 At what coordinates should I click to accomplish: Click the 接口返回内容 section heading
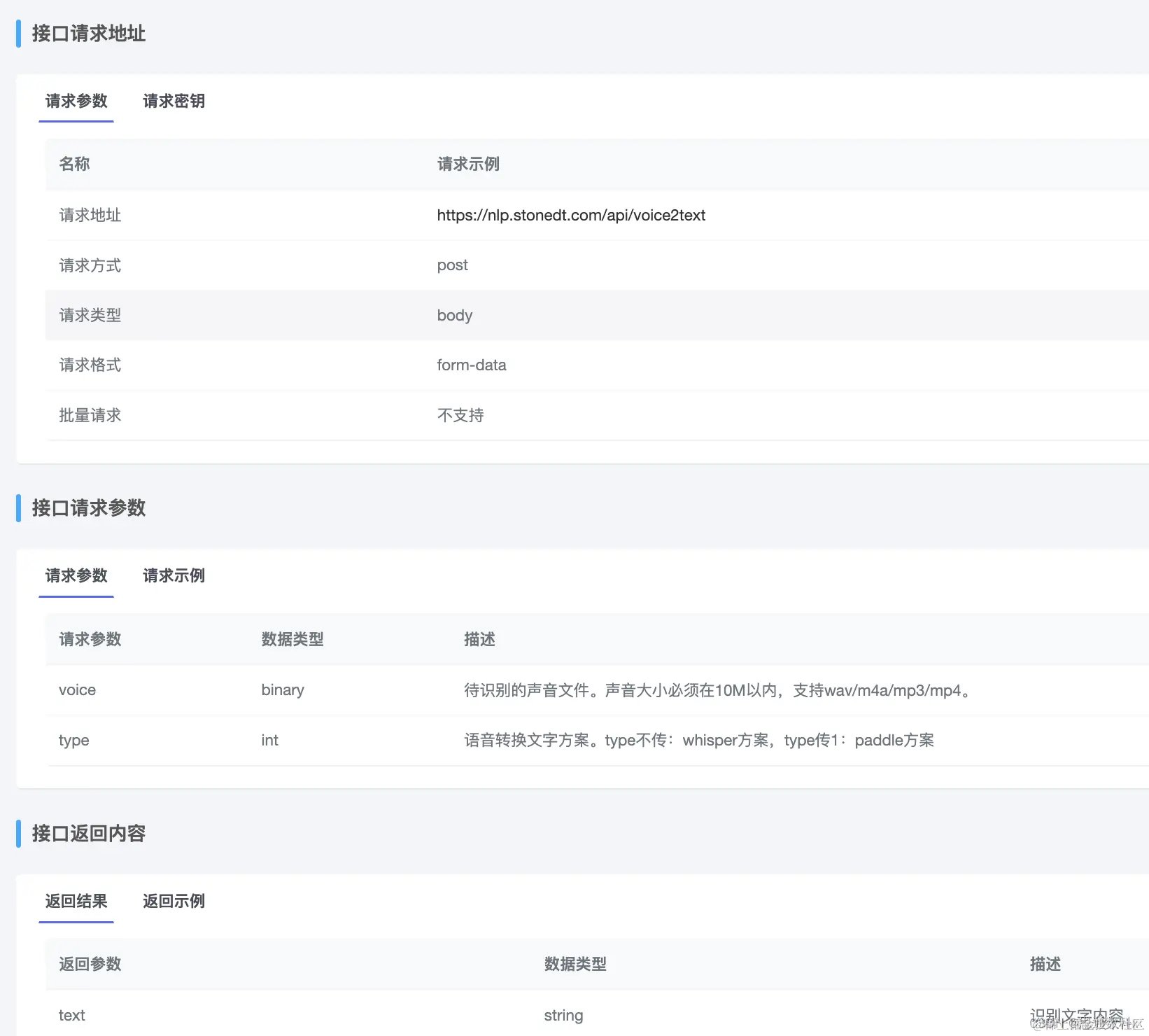(89, 833)
